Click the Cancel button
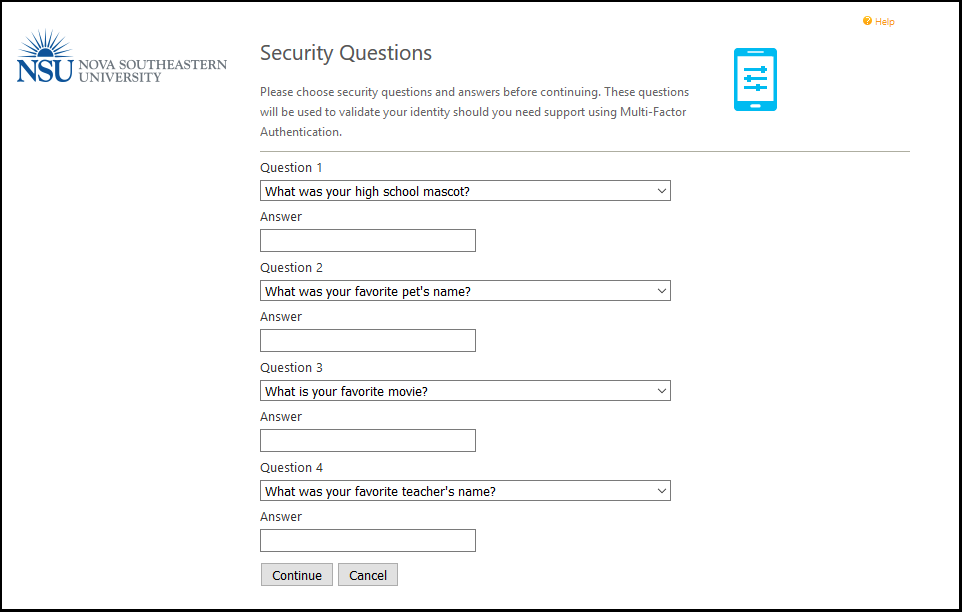Screen dimensions: 963x612 point(368,575)
